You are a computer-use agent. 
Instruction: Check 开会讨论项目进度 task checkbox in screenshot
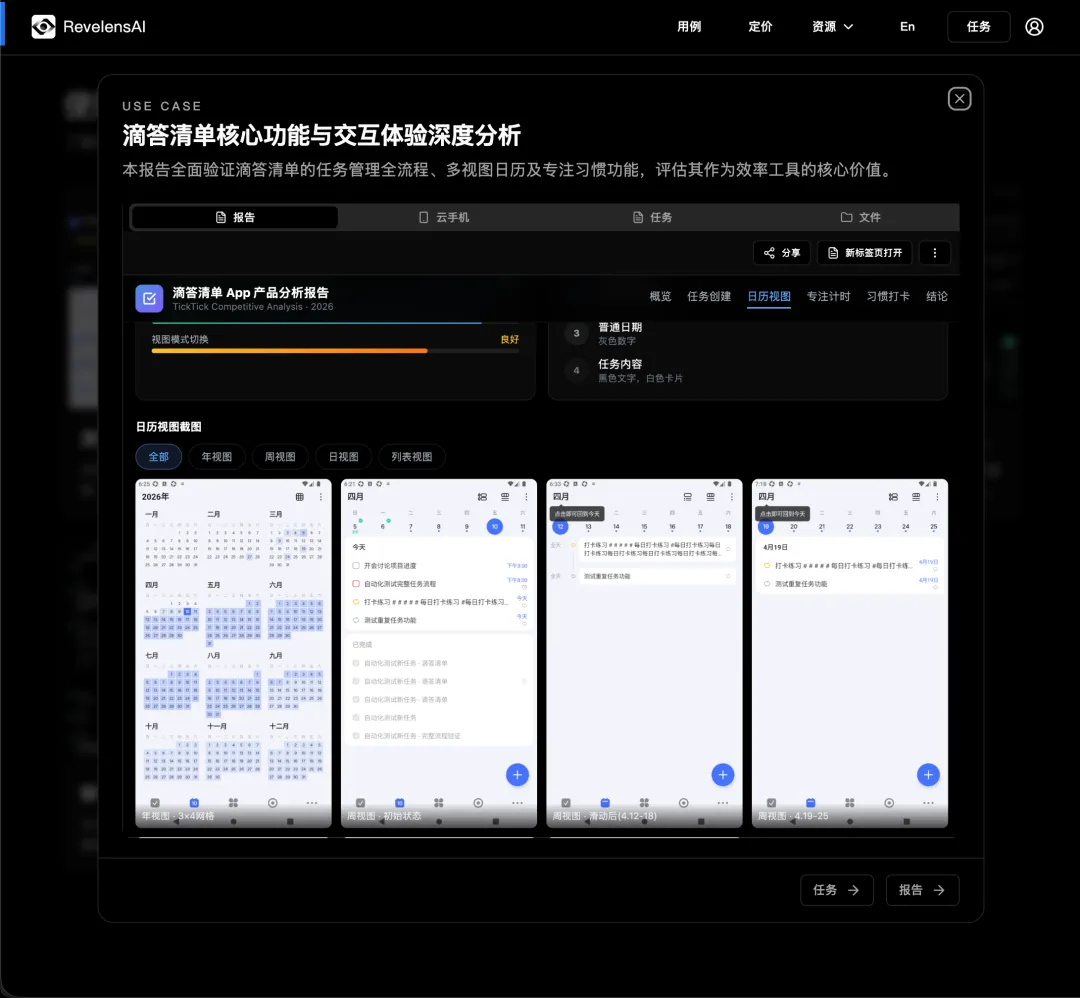coord(356,565)
